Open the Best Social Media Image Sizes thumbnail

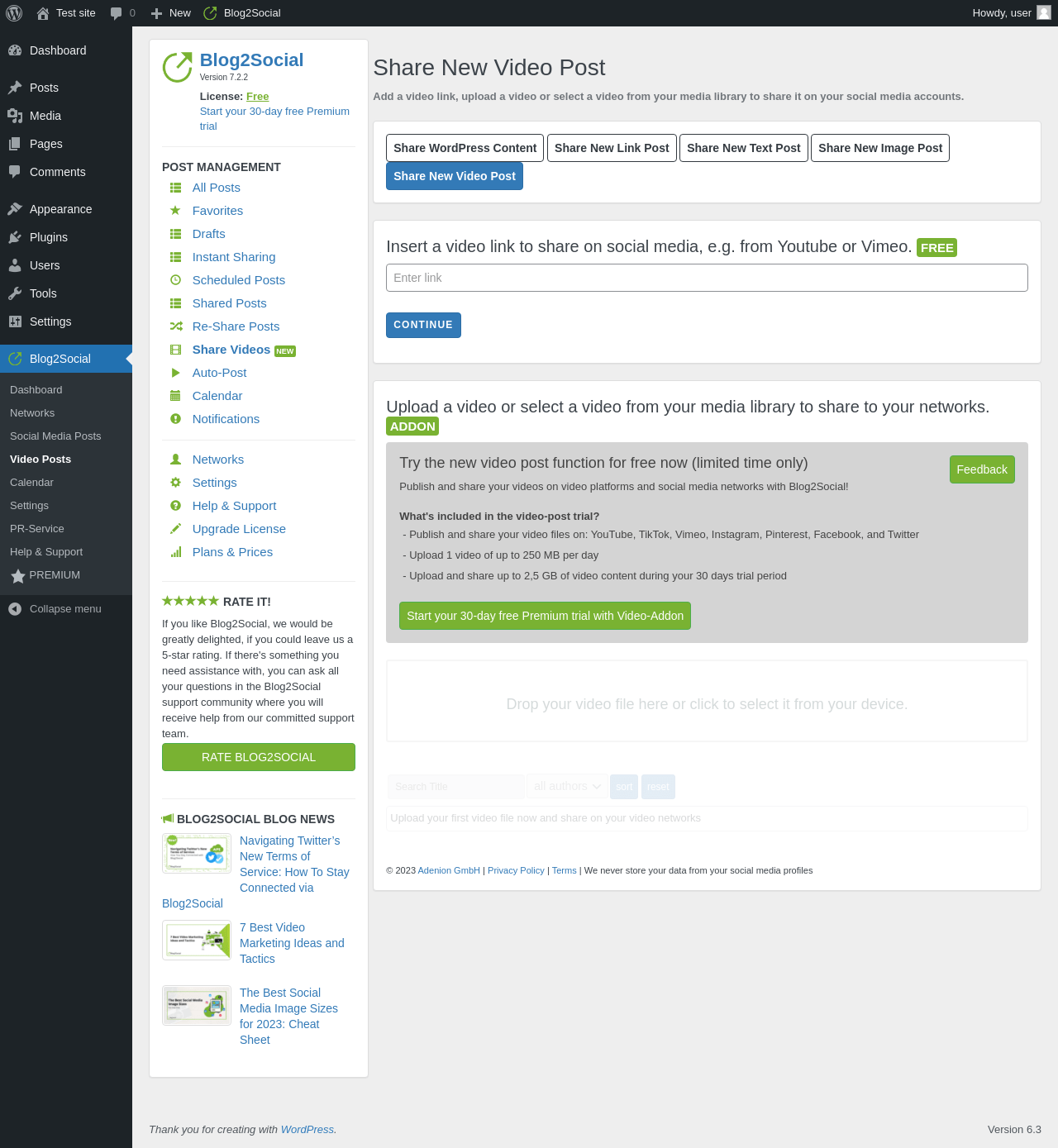coord(197,1005)
